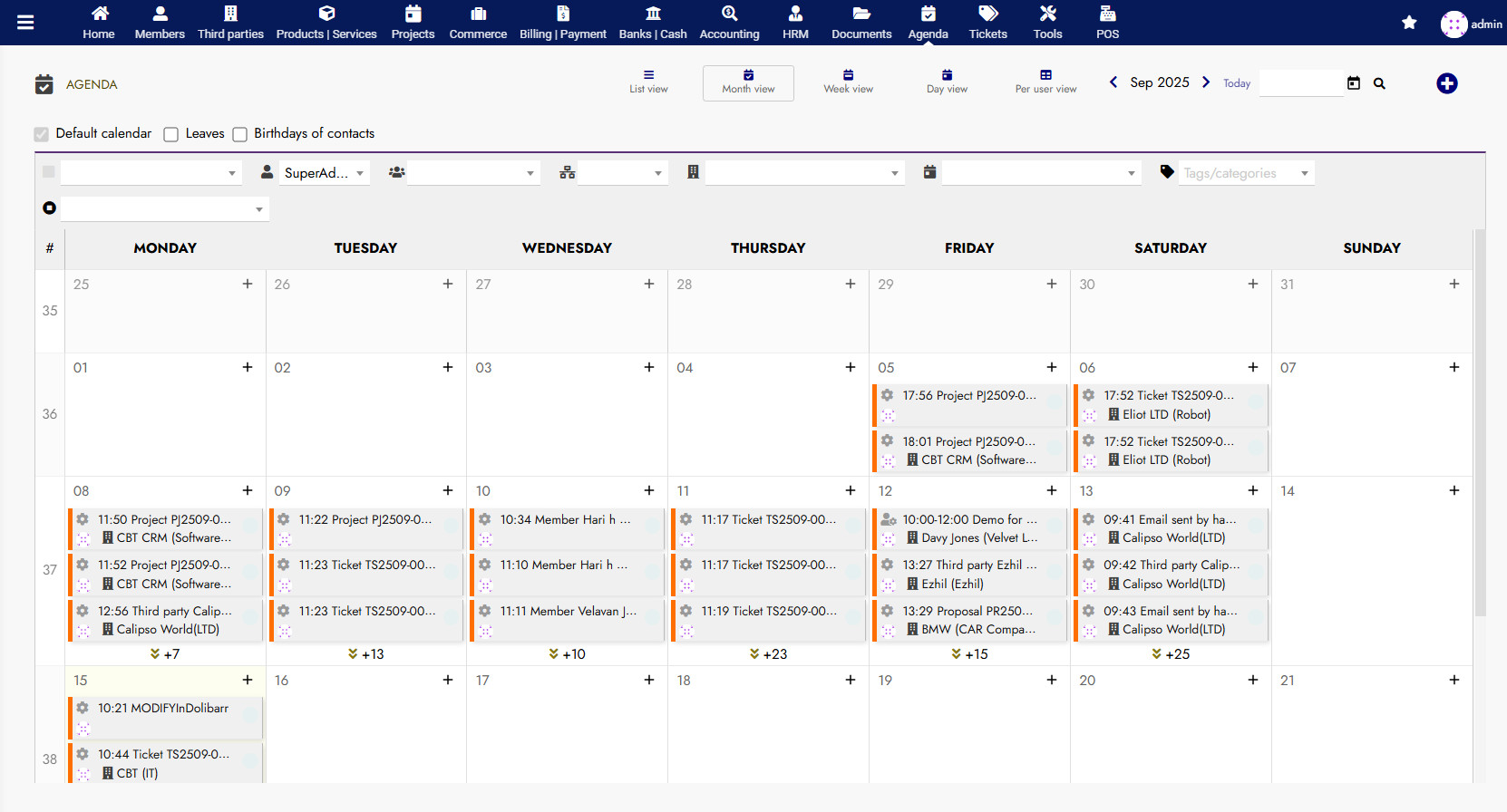
Task: Open the 10:21 MODIFYInDolibarr event
Action: (163, 709)
